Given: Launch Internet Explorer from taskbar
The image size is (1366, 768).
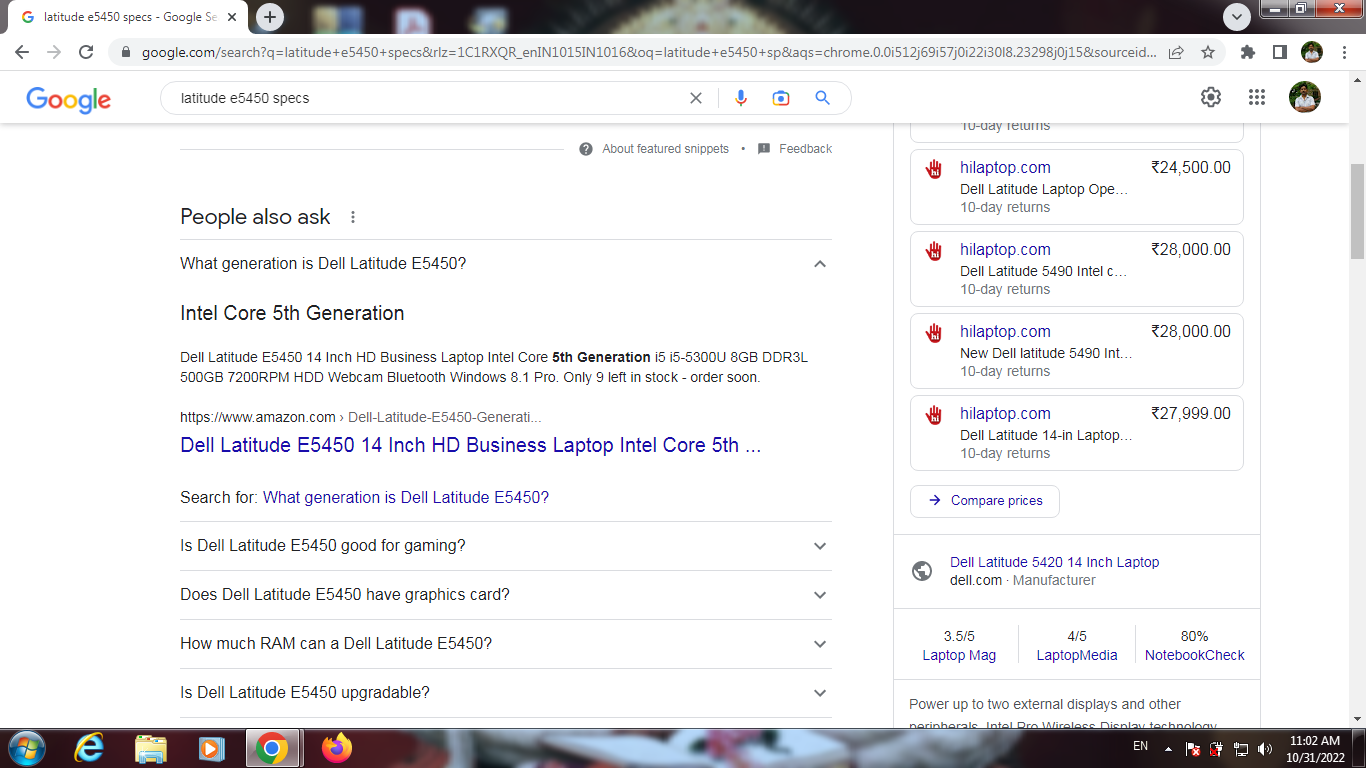Looking at the screenshot, I should click(x=89, y=748).
